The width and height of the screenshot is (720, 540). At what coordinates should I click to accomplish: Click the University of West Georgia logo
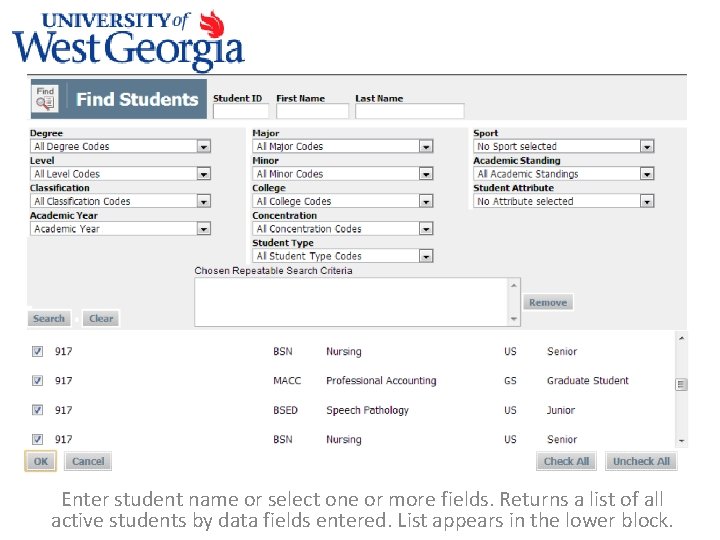(128, 40)
